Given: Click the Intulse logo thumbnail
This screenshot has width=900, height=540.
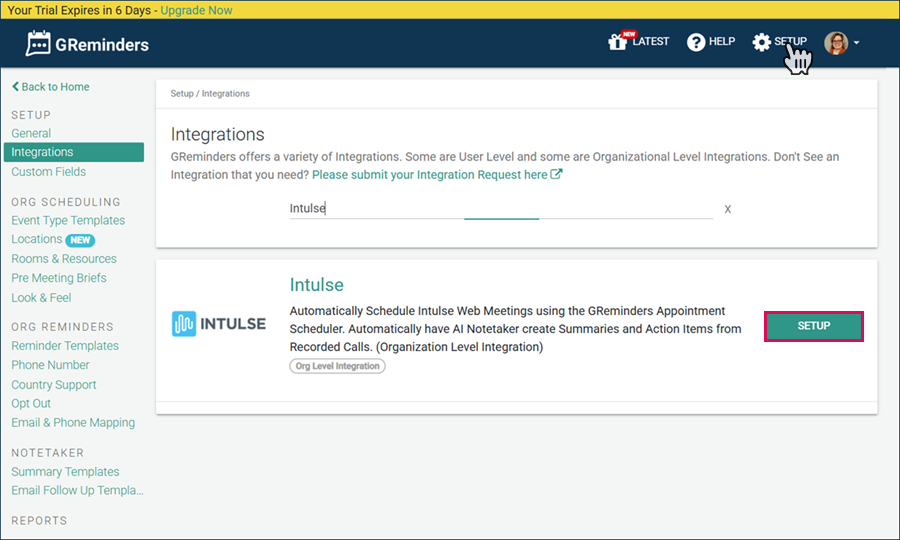Looking at the screenshot, I should click(219, 324).
